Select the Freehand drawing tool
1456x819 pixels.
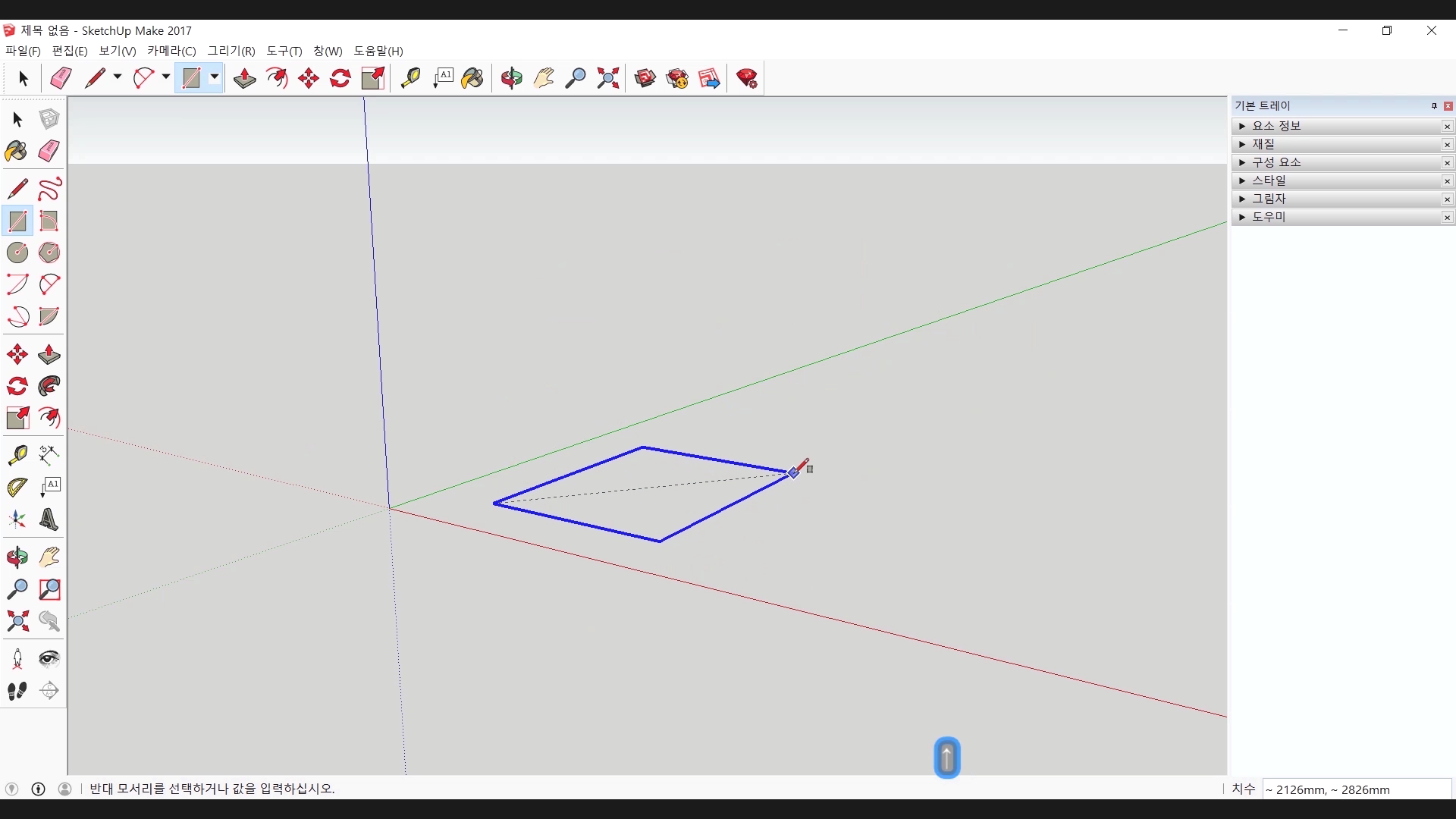(49, 189)
